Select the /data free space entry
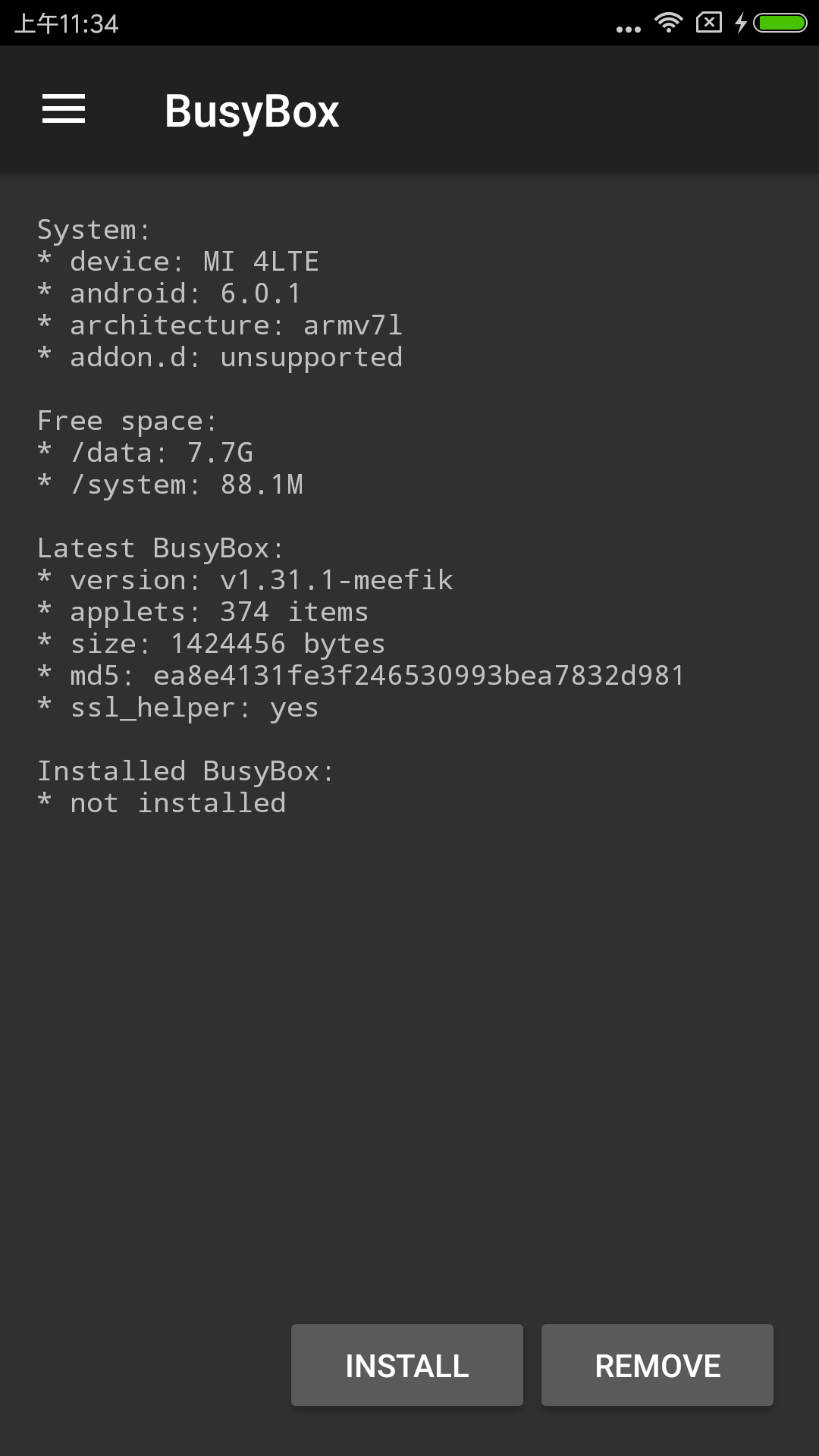The image size is (819, 1456). [146, 452]
